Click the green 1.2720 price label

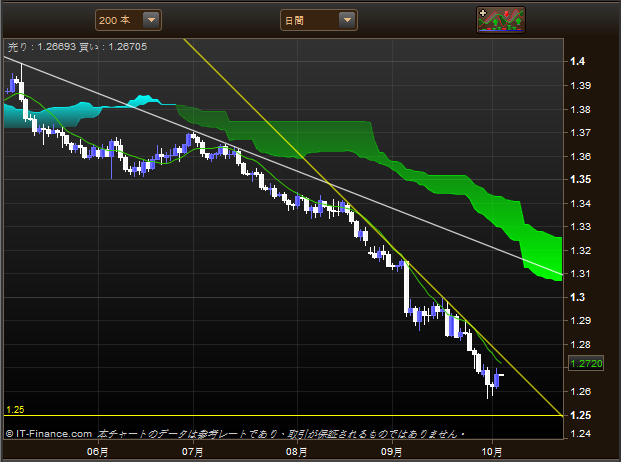586,363
